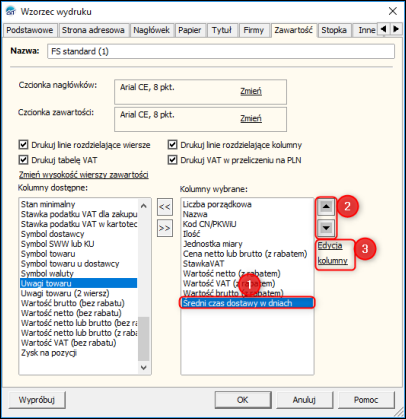Image resolution: width=406 pixels, height=419 pixels.
Task: Click the >> remove column button
Action: click(165, 228)
